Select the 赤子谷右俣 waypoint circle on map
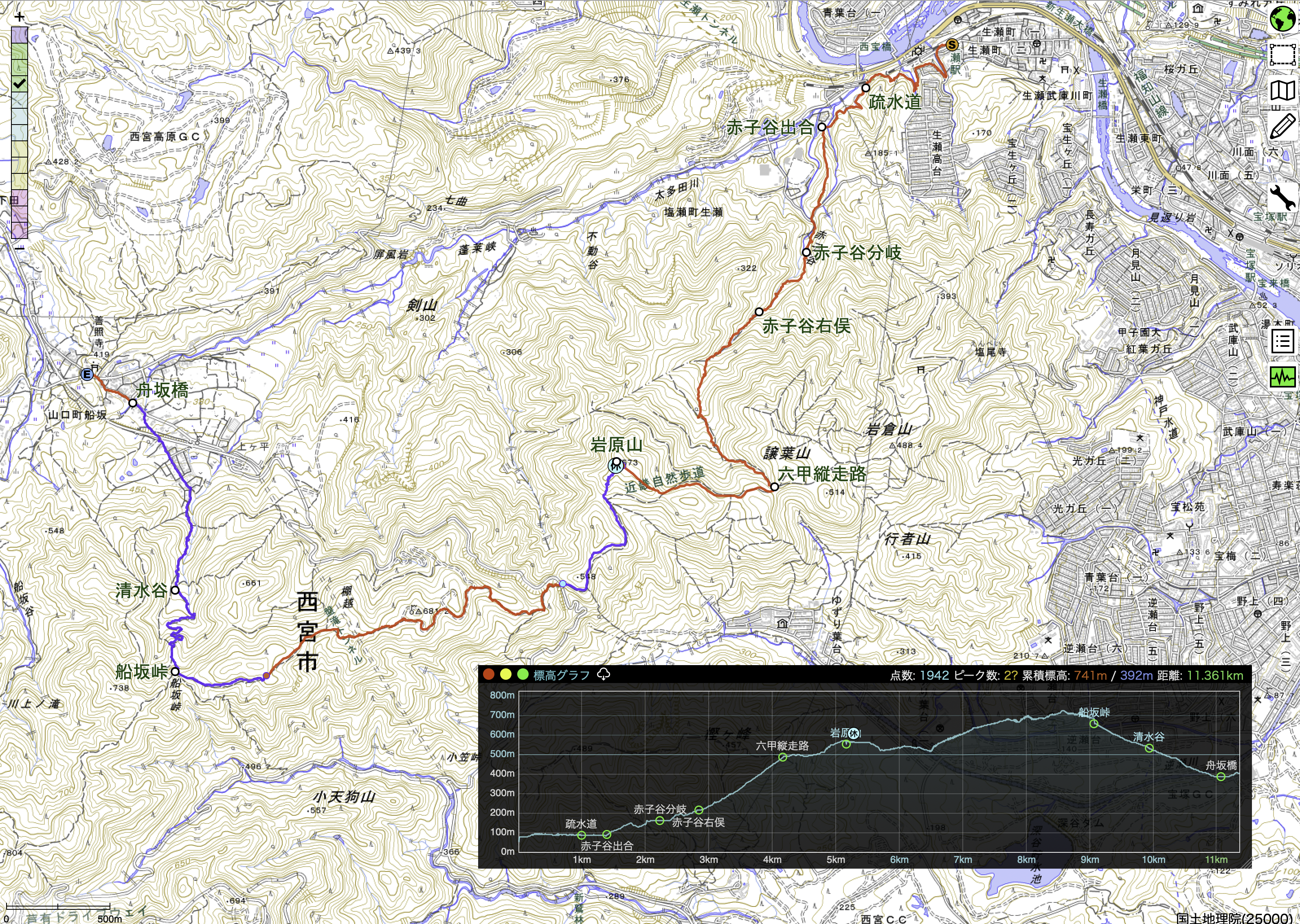The height and width of the screenshot is (924, 1300). 759,312
